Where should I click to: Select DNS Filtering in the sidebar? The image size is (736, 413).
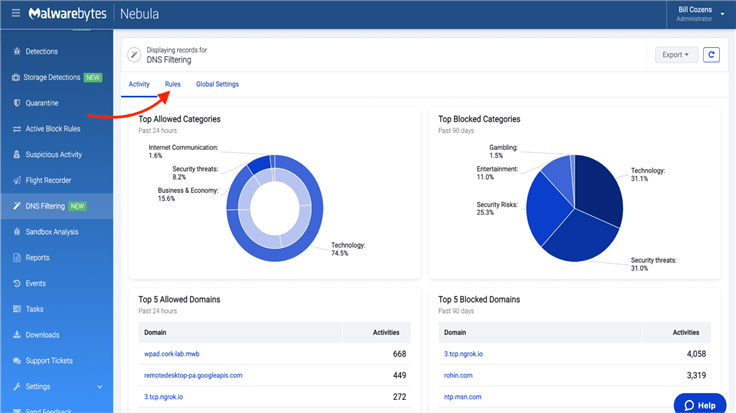click(46, 206)
